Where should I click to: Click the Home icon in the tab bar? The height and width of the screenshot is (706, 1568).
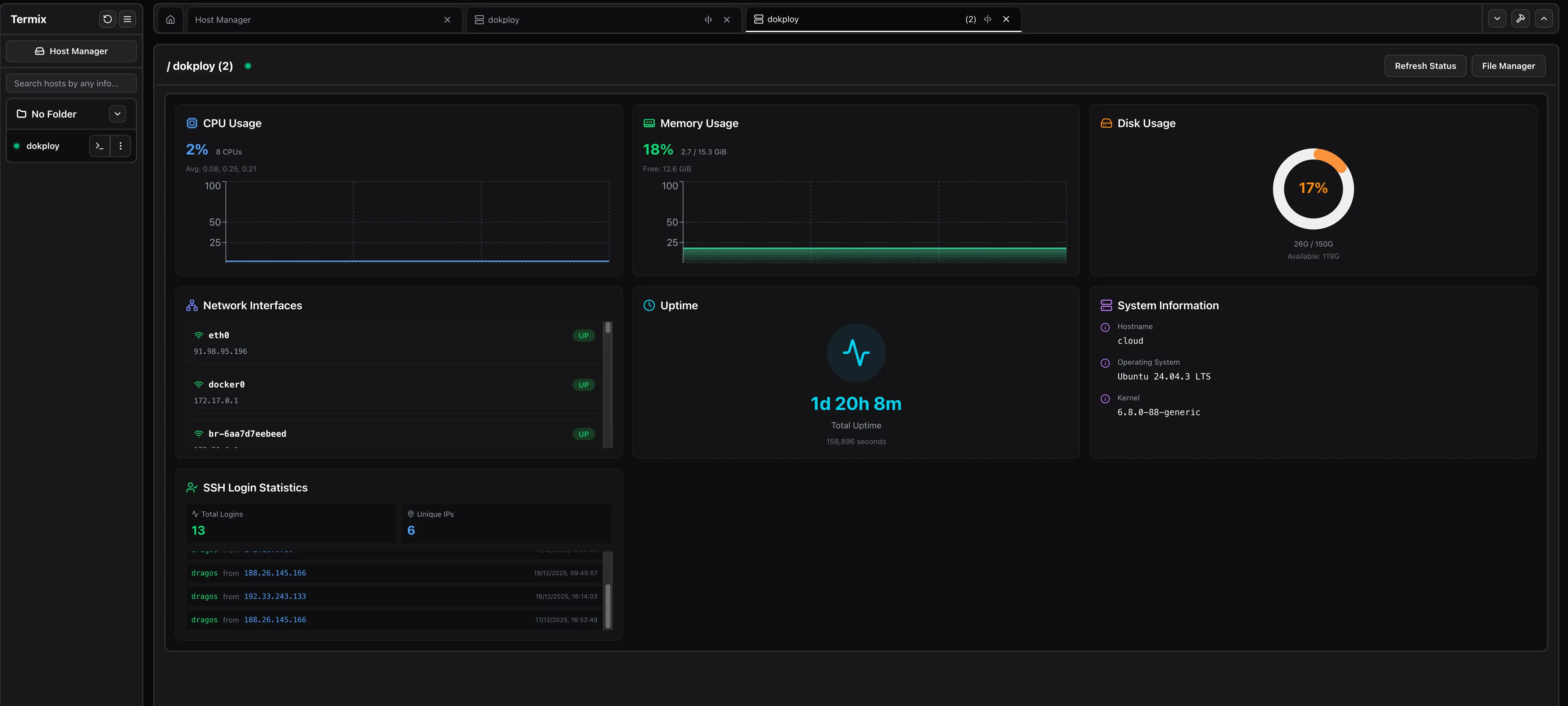coord(170,19)
